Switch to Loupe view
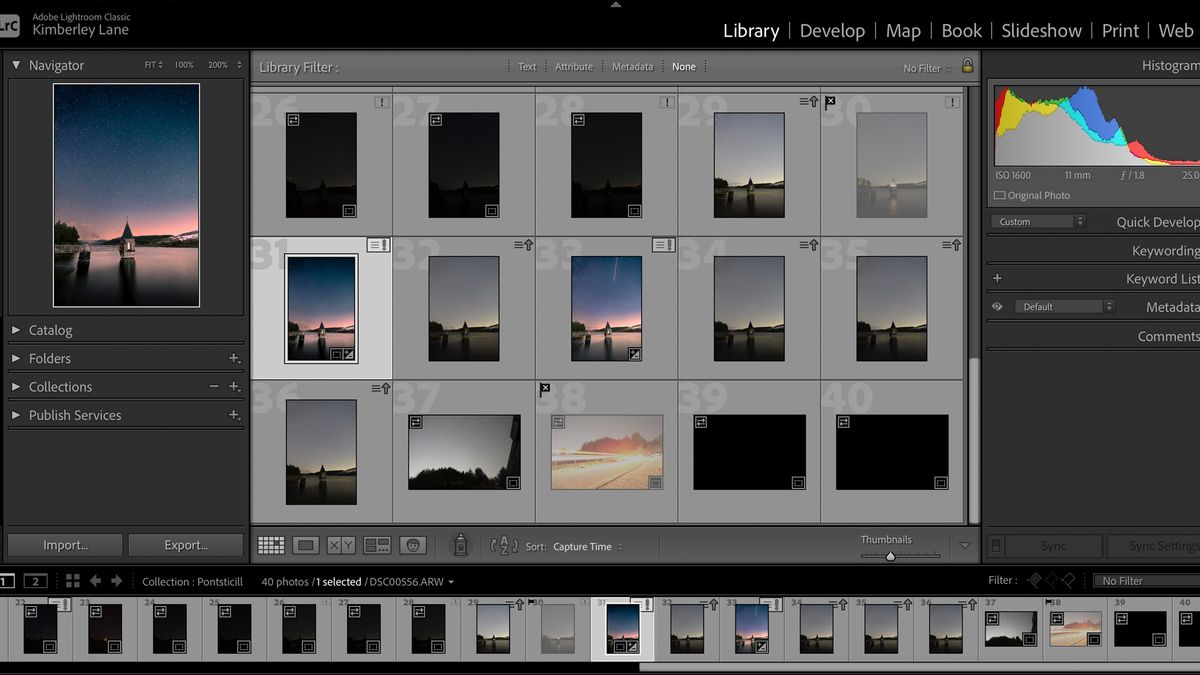Image resolution: width=1200 pixels, height=675 pixels. click(307, 546)
